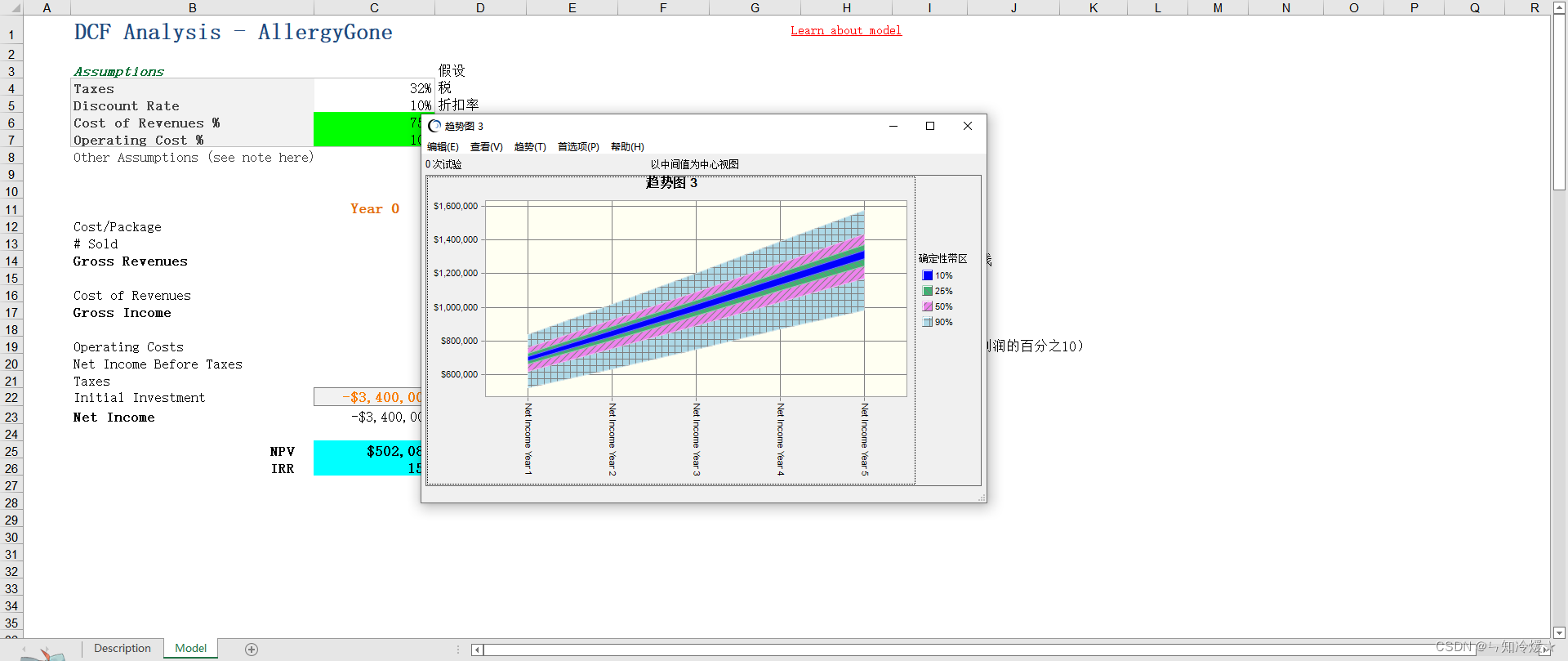
Task: Click the 25% certainty band green swatch
Action: 928,291
